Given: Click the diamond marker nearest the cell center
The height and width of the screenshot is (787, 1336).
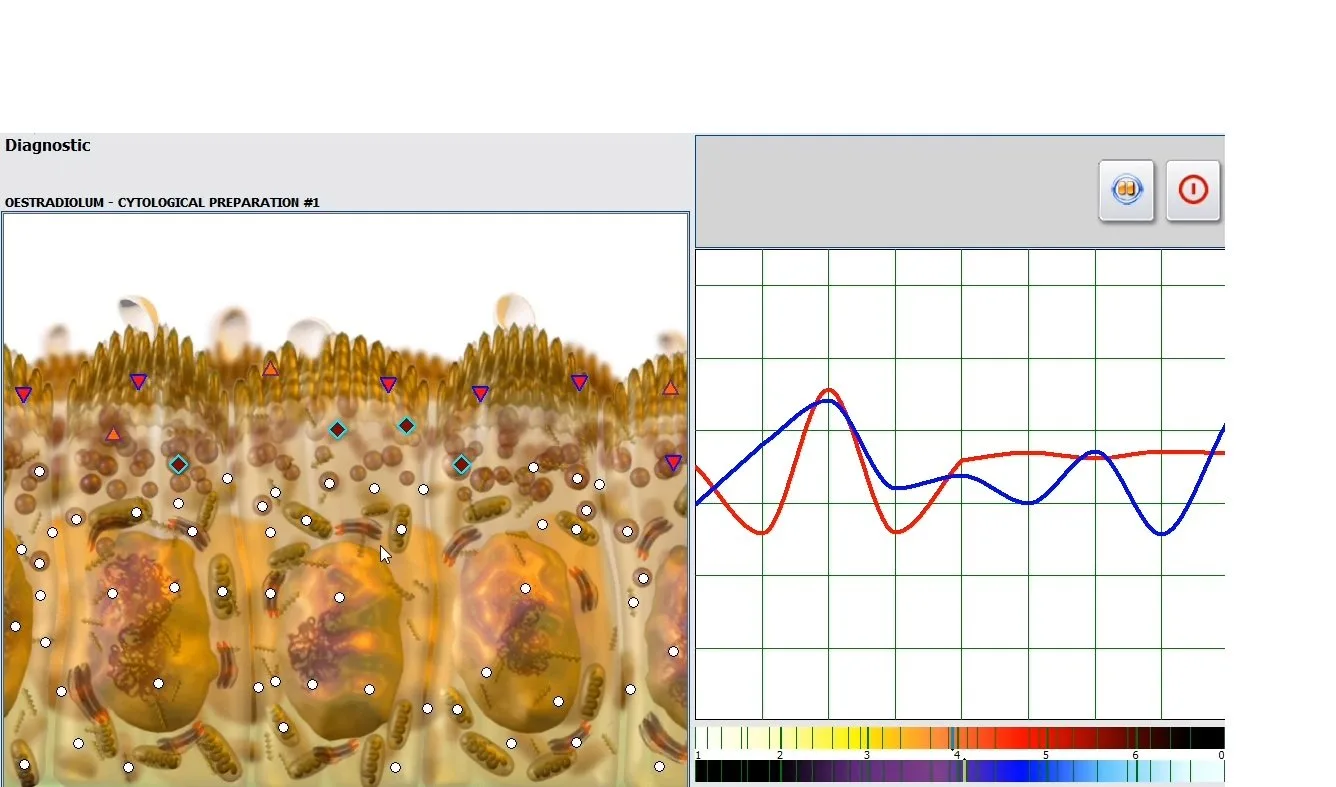Looking at the screenshot, I should pyautogui.click(x=338, y=430).
